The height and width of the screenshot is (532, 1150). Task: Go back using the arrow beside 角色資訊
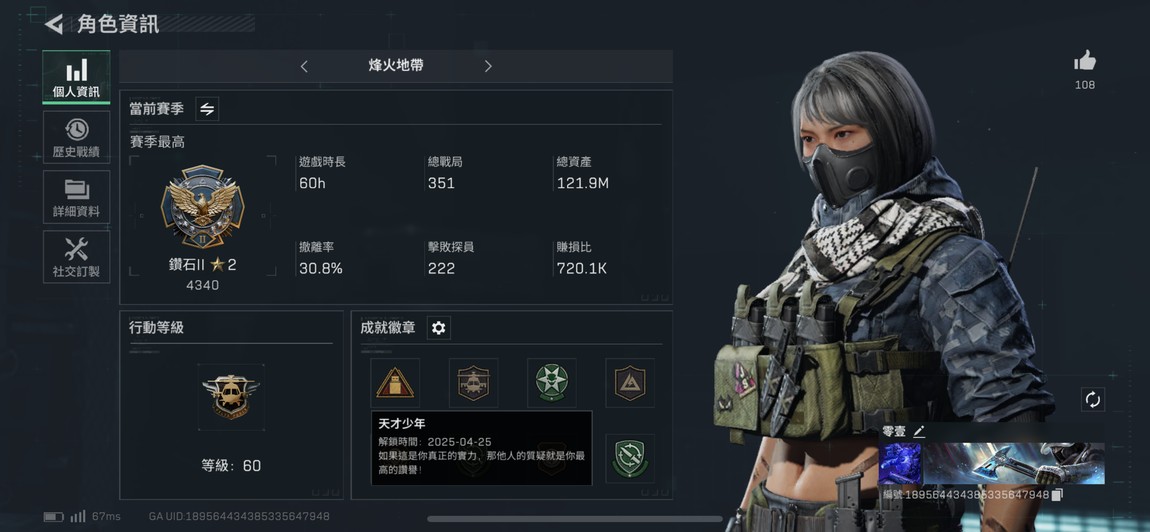coord(54,24)
